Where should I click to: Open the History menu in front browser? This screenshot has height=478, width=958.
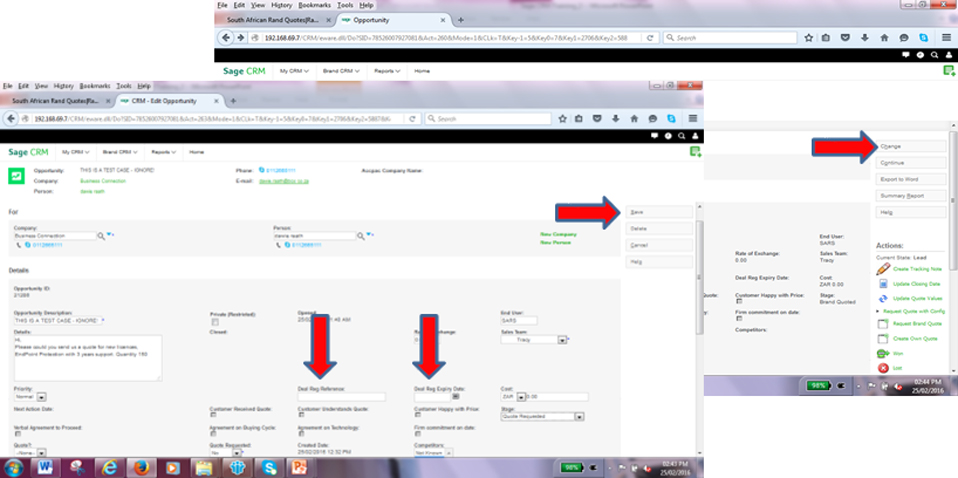pyautogui.click(x=64, y=86)
